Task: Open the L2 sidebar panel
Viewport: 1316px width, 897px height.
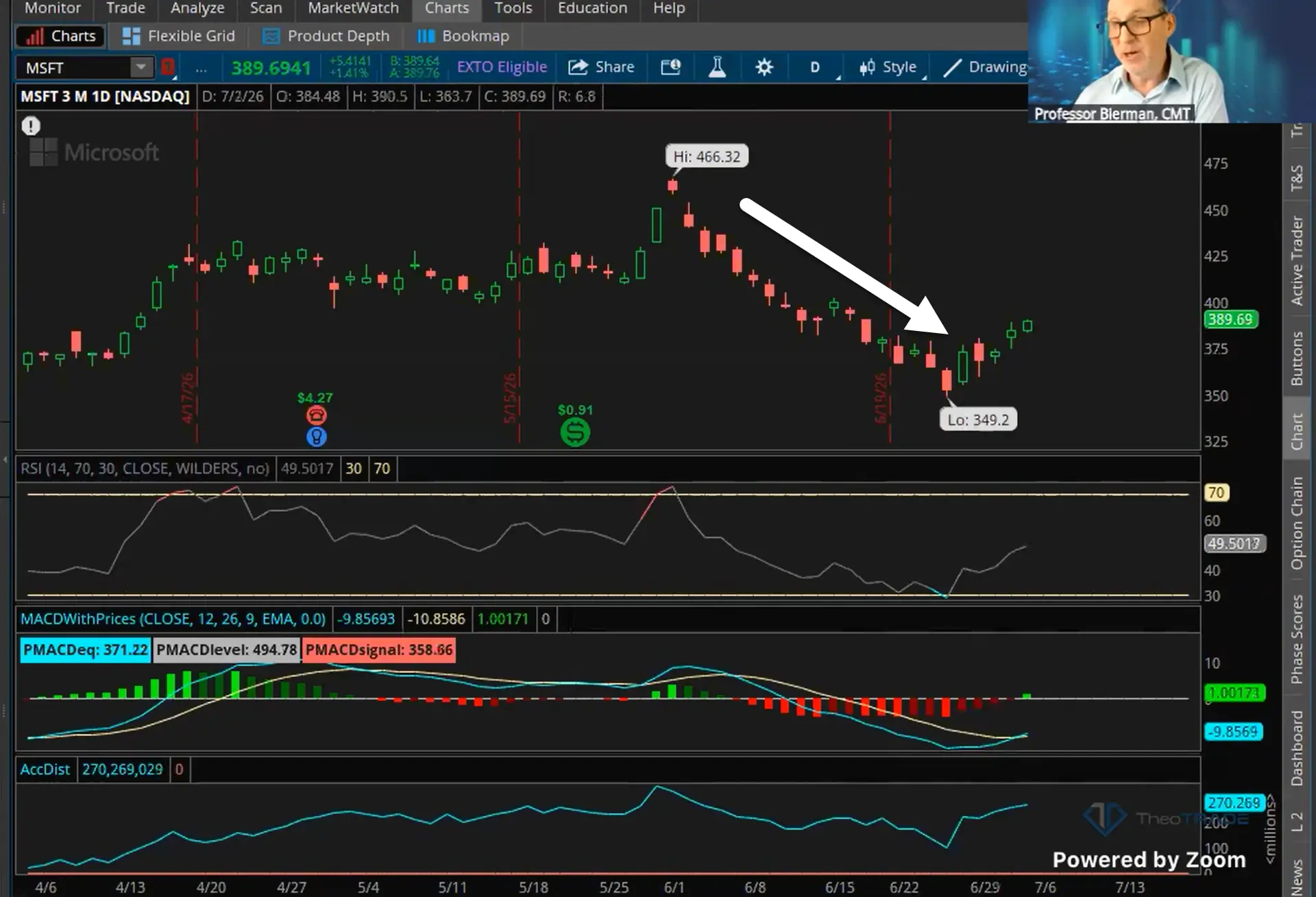Action: tap(1297, 821)
